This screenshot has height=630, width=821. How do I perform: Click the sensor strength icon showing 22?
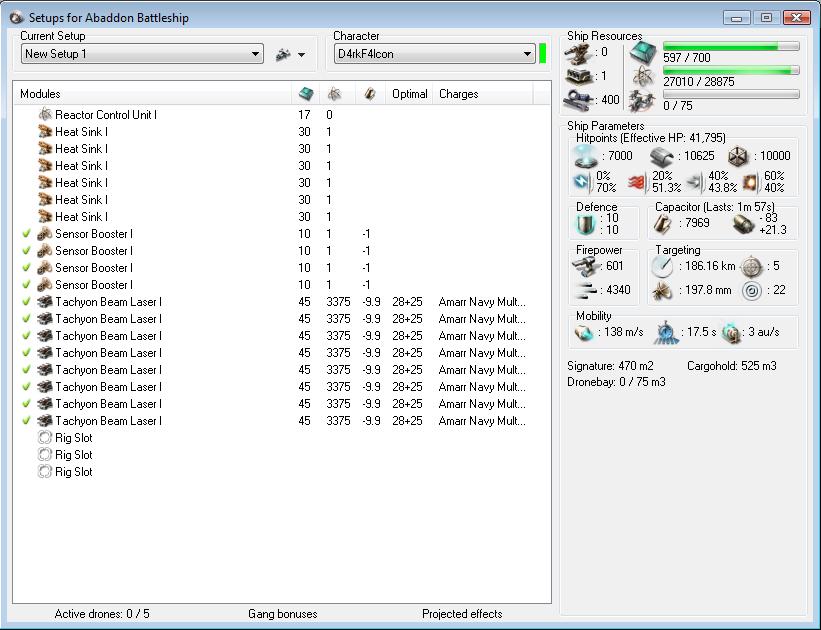(752, 290)
